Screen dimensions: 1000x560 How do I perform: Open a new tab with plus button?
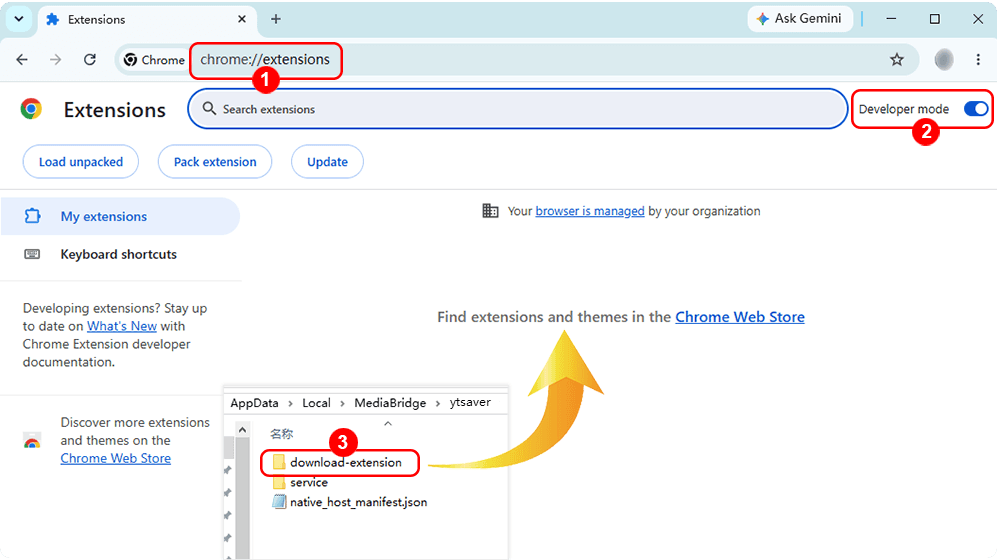click(276, 19)
